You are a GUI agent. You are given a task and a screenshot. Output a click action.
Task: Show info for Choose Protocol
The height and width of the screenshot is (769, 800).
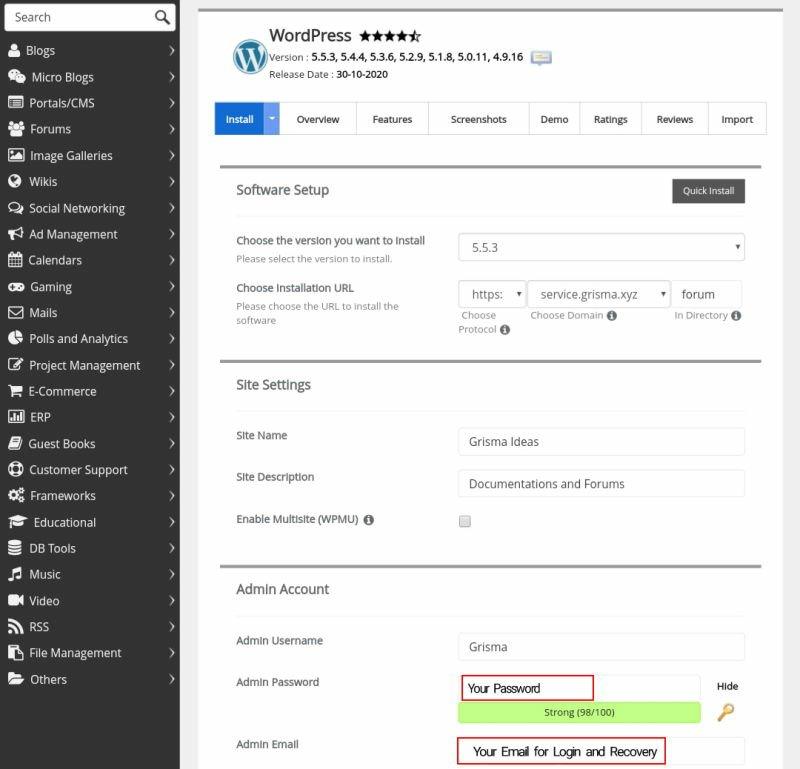[x=505, y=330]
